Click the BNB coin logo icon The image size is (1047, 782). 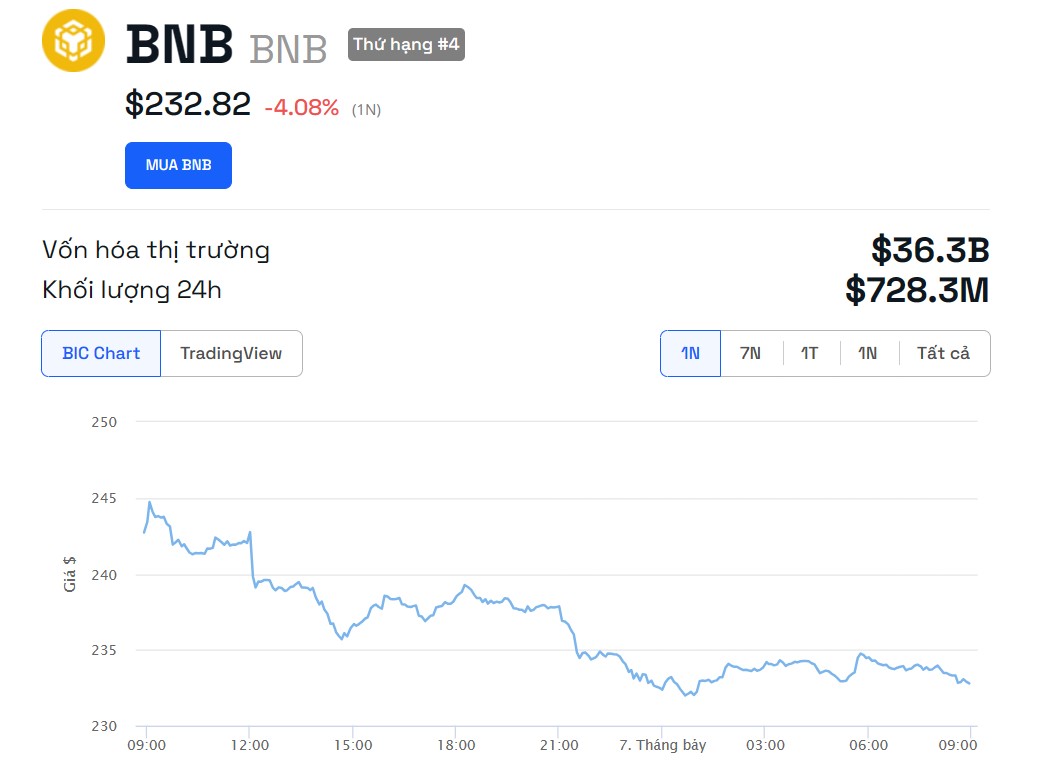[x=73, y=41]
